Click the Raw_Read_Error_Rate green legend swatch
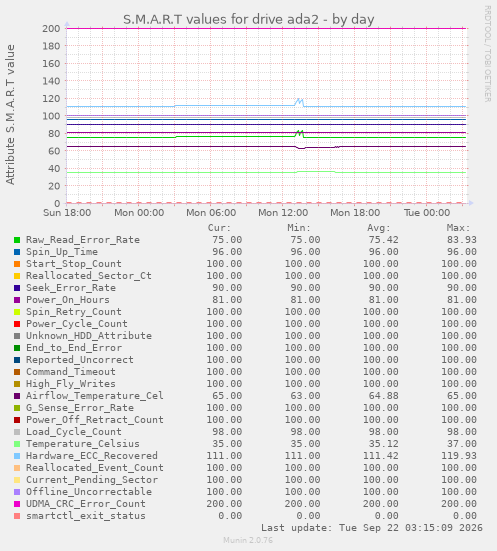 coord(17,240)
